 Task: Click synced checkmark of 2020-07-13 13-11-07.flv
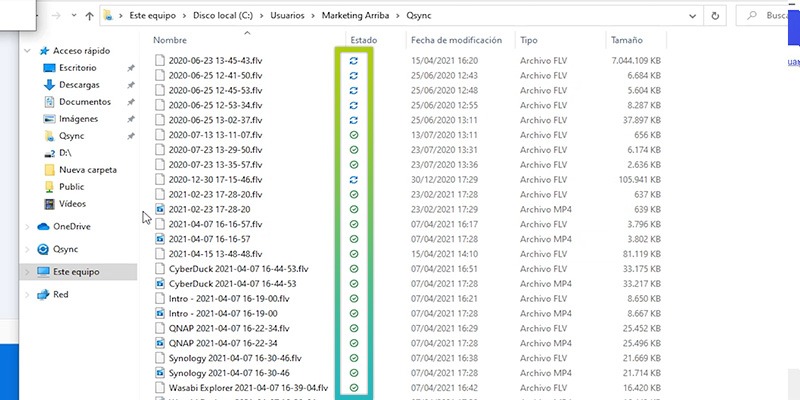pos(354,135)
